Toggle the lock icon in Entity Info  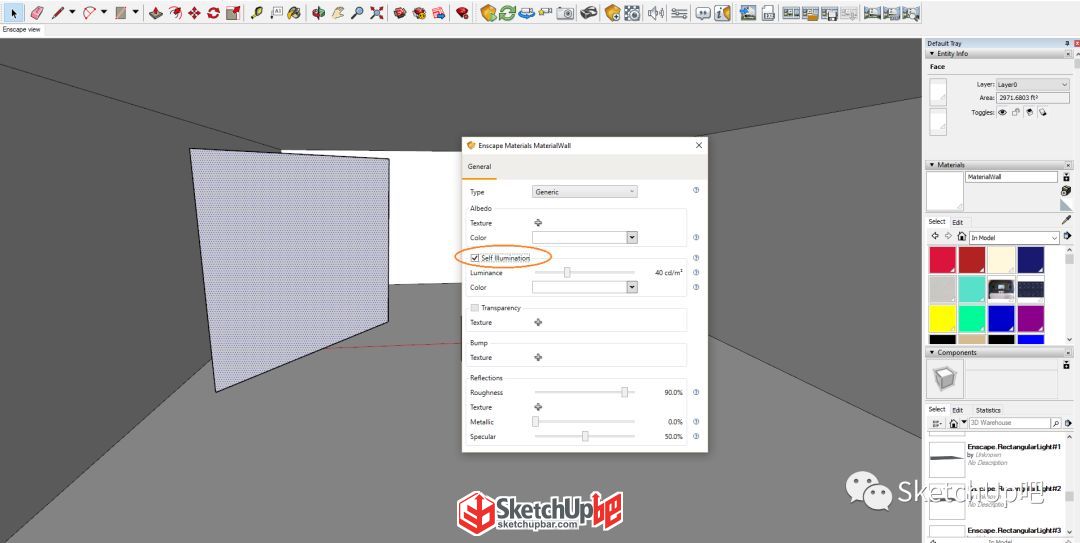coord(1015,112)
